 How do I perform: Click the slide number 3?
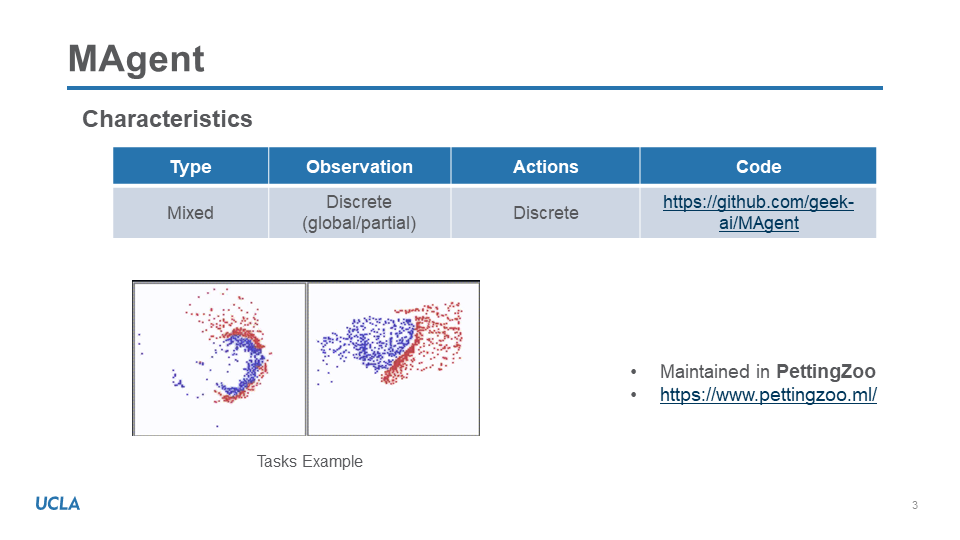point(914,505)
